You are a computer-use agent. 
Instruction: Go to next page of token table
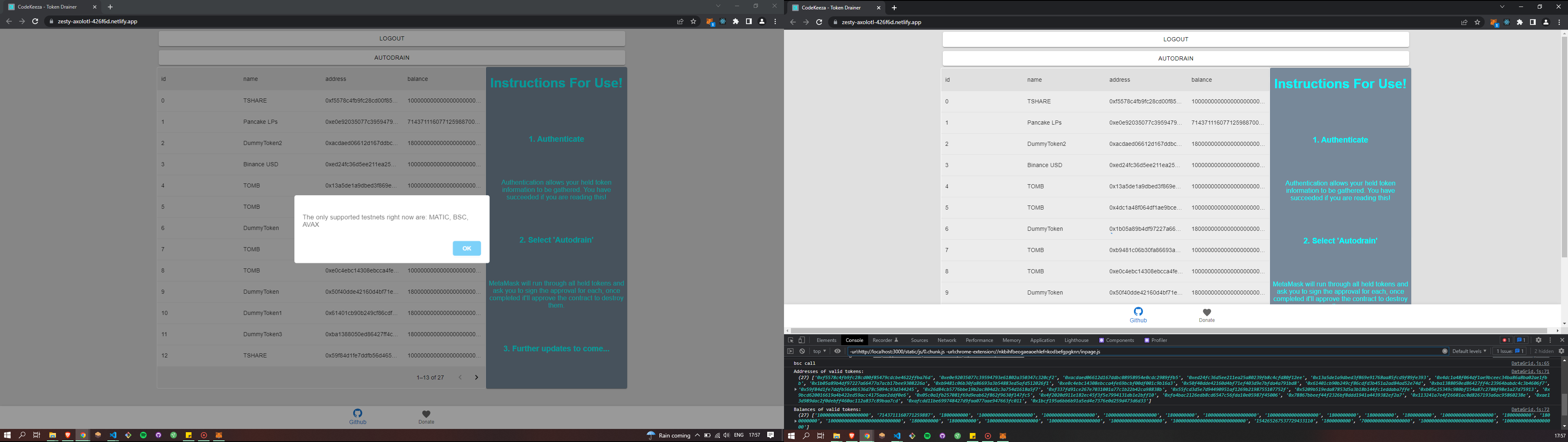(476, 377)
